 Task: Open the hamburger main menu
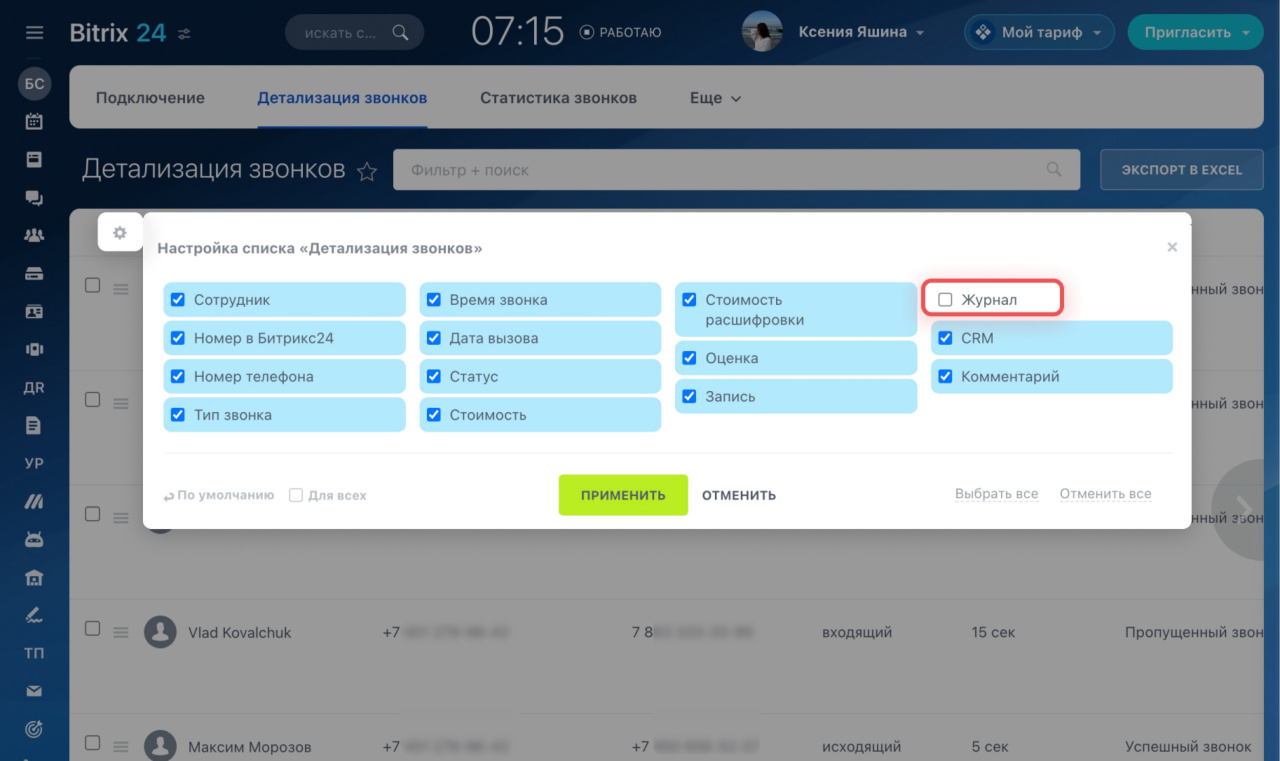35,33
